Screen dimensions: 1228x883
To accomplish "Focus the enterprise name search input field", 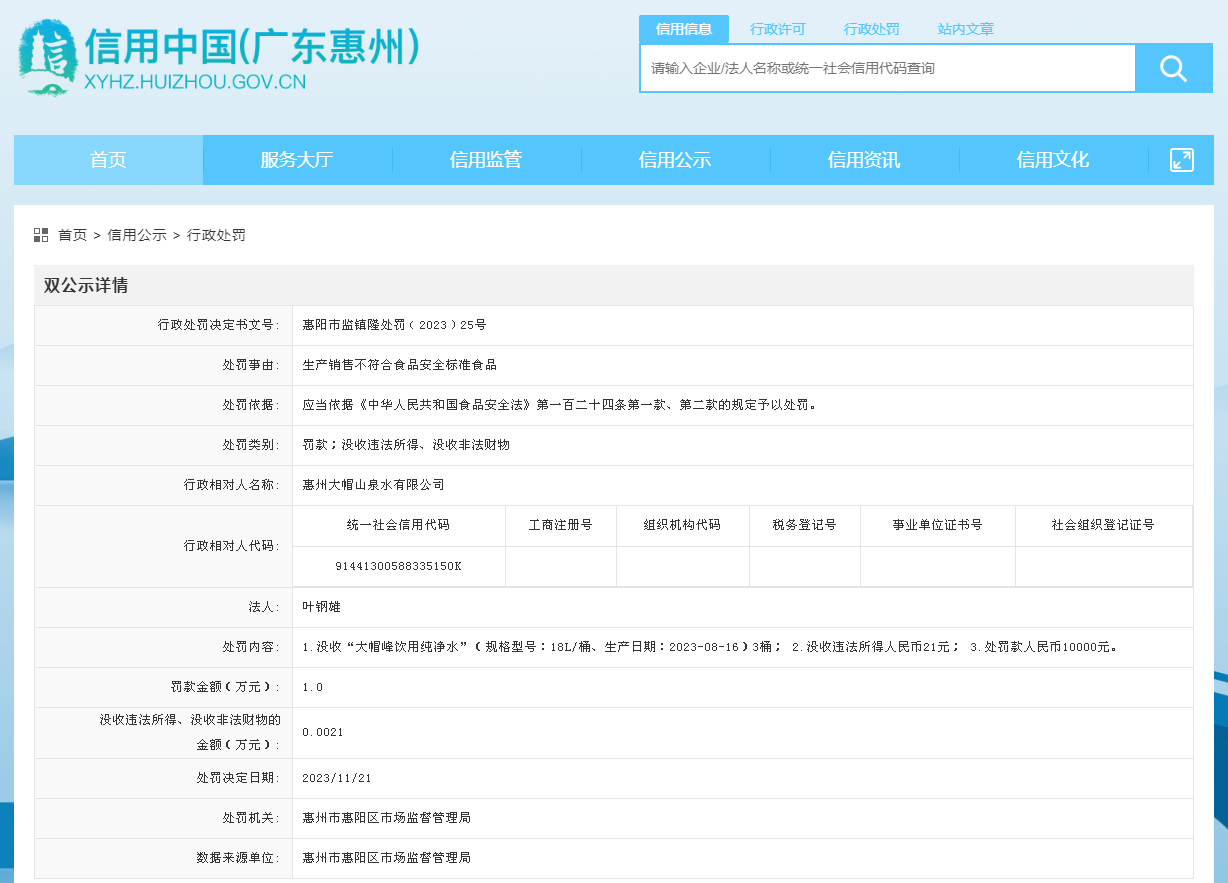I will coord(888,68).
